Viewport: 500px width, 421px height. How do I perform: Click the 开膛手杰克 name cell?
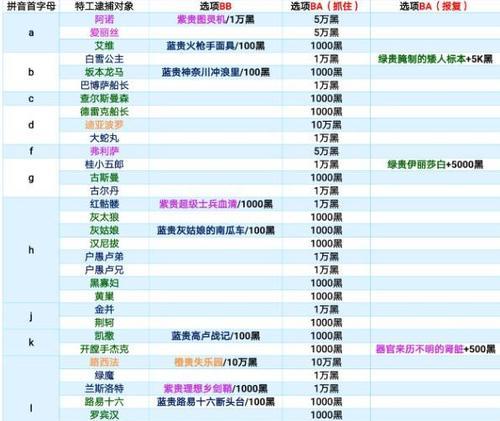104,349
